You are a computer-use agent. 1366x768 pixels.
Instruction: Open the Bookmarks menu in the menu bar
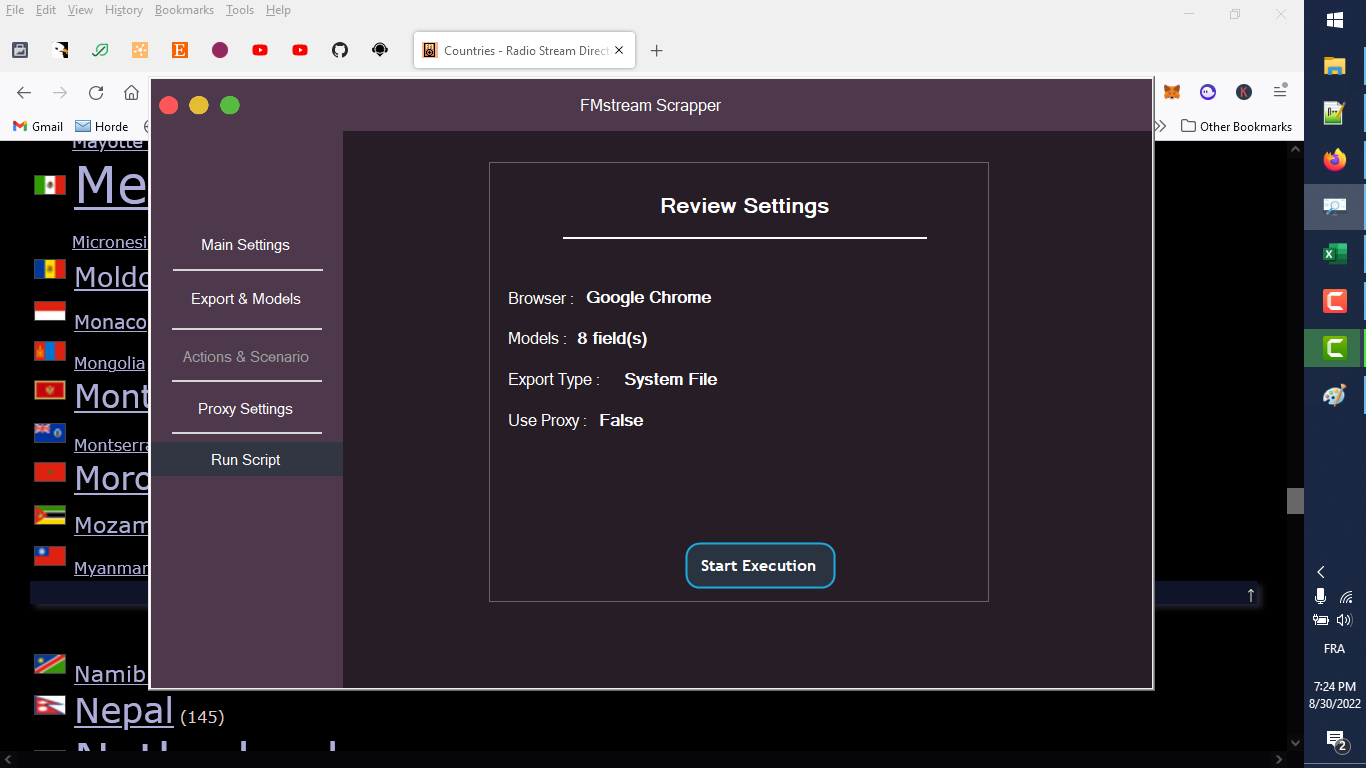click(x=184, y=9)
